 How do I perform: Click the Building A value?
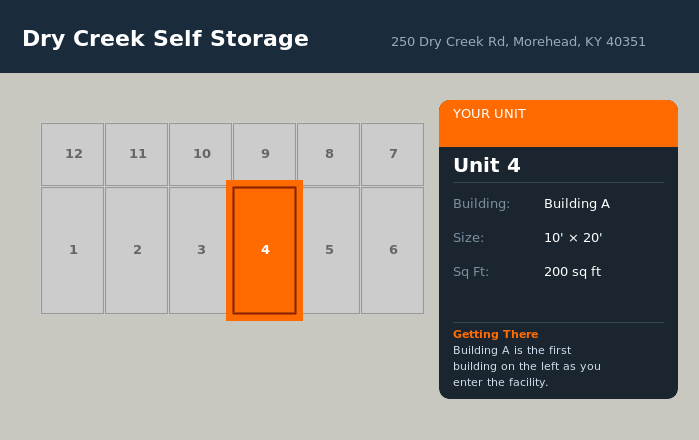[576, 204]
